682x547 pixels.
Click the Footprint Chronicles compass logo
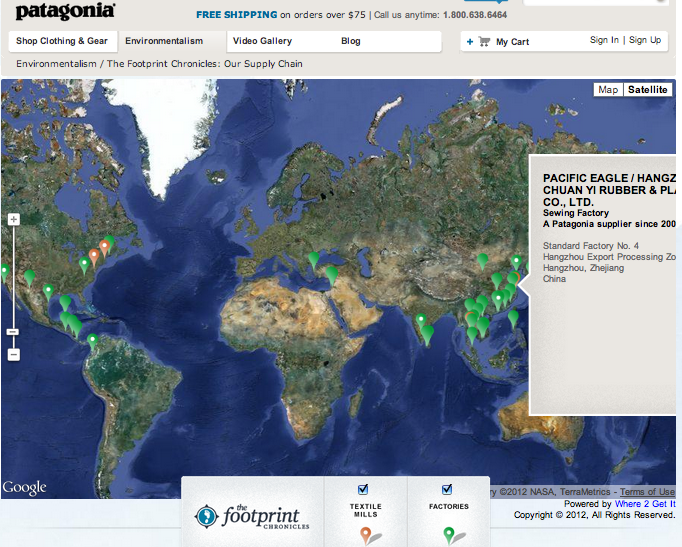(207, 516)
